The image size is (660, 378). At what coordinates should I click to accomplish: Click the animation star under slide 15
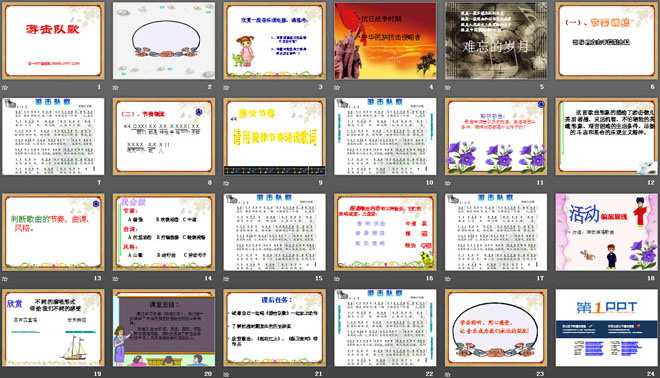(226, 279)
